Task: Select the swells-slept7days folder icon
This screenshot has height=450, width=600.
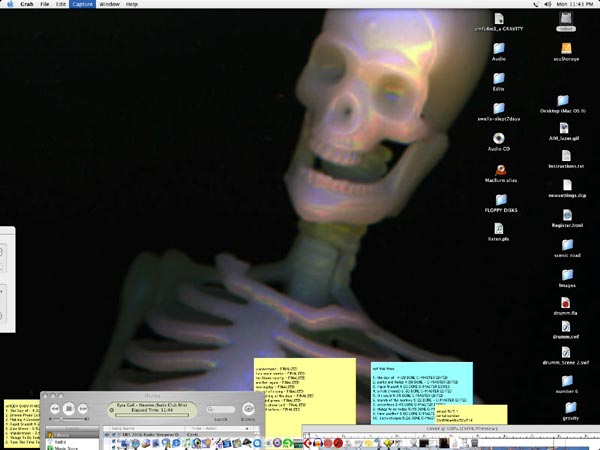Action: (x=499, y=108)
